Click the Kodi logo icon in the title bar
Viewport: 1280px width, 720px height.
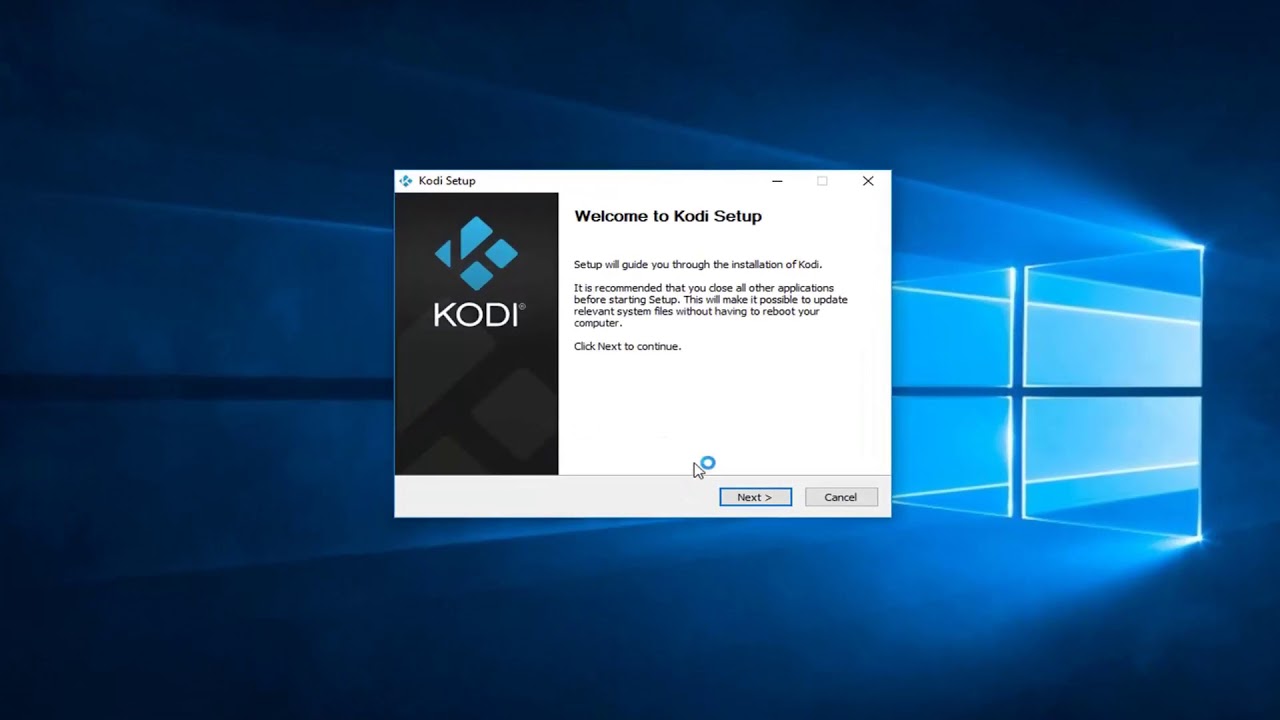[x=406, y=181]
